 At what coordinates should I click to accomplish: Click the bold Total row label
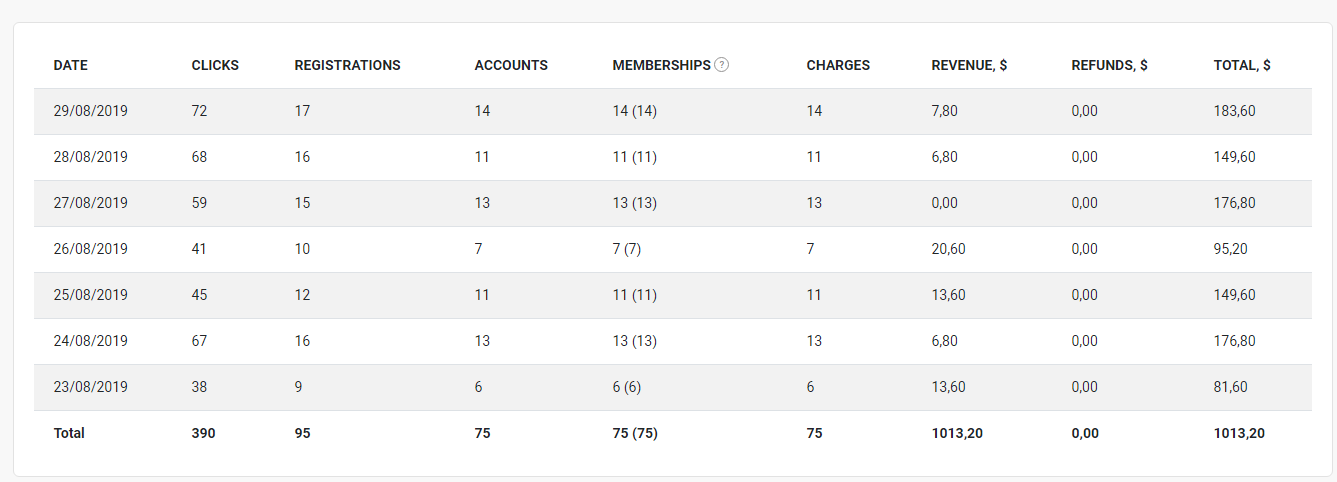69,433
